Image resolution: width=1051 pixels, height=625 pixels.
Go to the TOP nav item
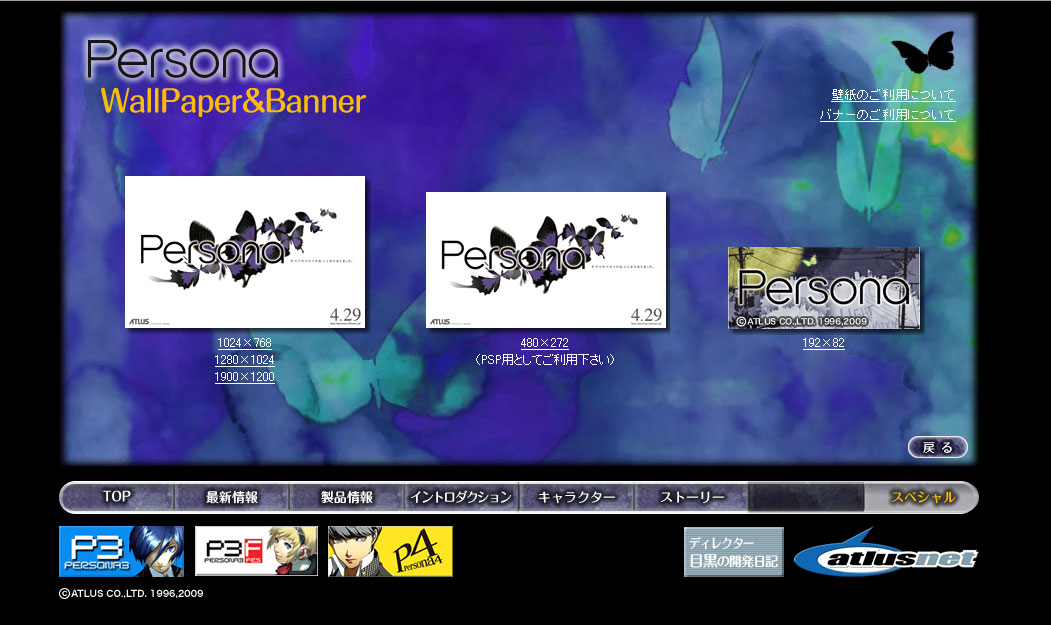pyautogui.click(x=117, y=497)
